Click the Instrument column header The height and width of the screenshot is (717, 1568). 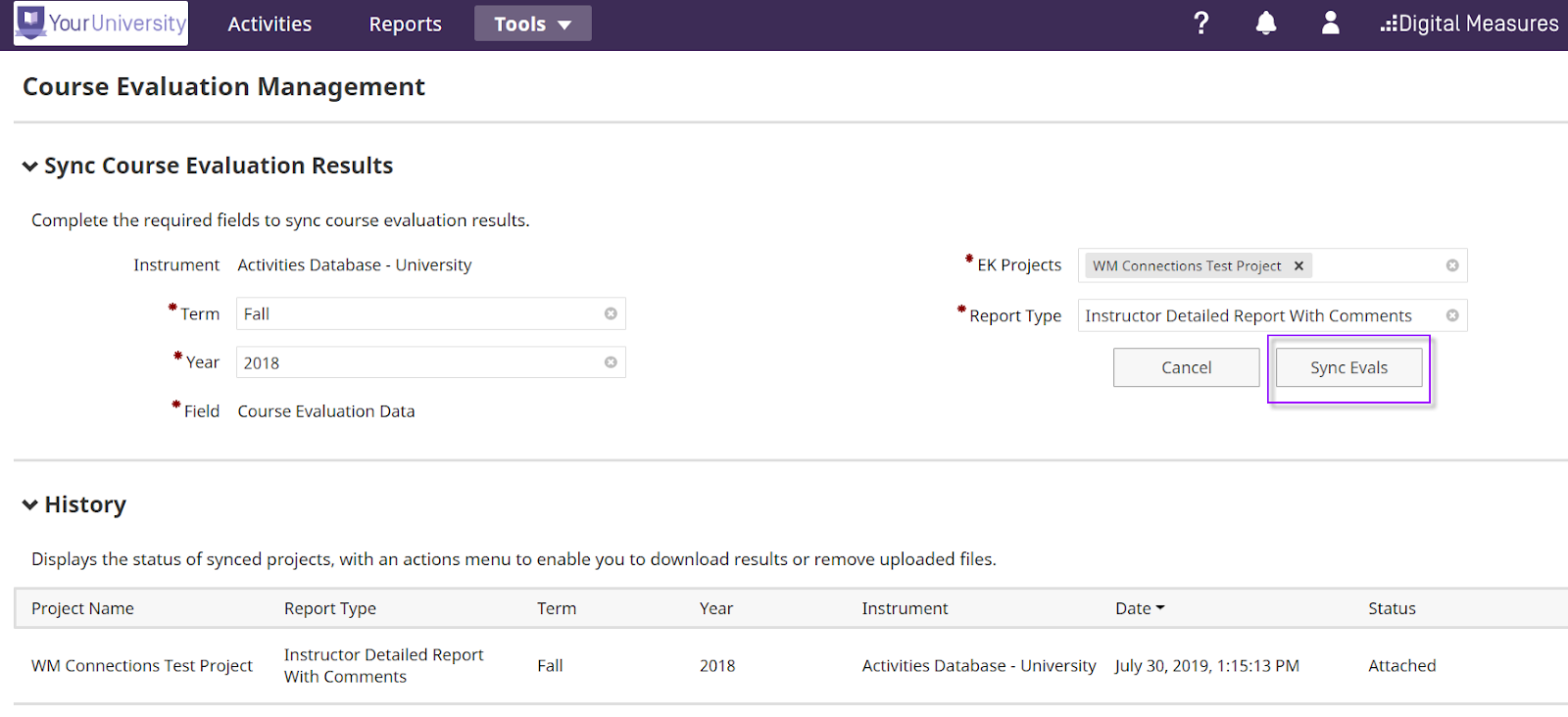pyautogui.click(x=905, y=608)
